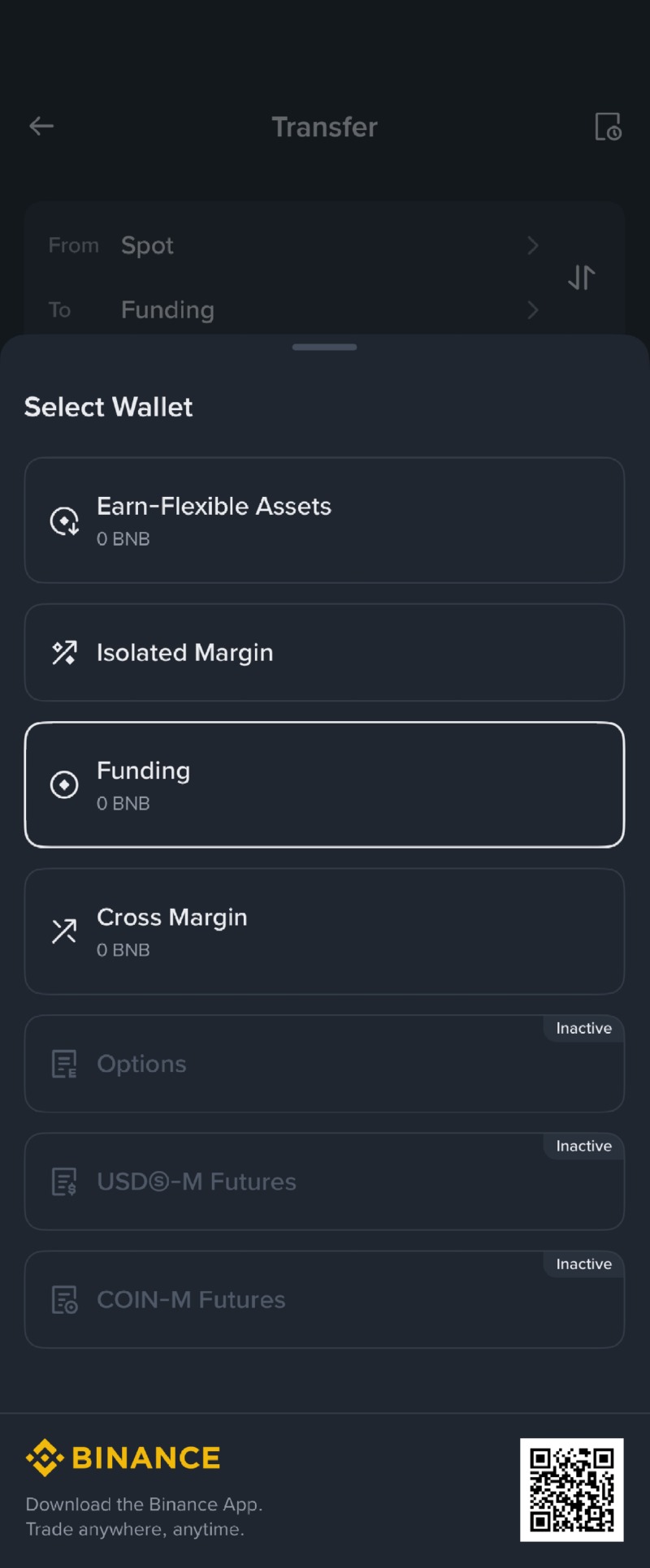
Task: Open transfer history icon
Action: 608,127
